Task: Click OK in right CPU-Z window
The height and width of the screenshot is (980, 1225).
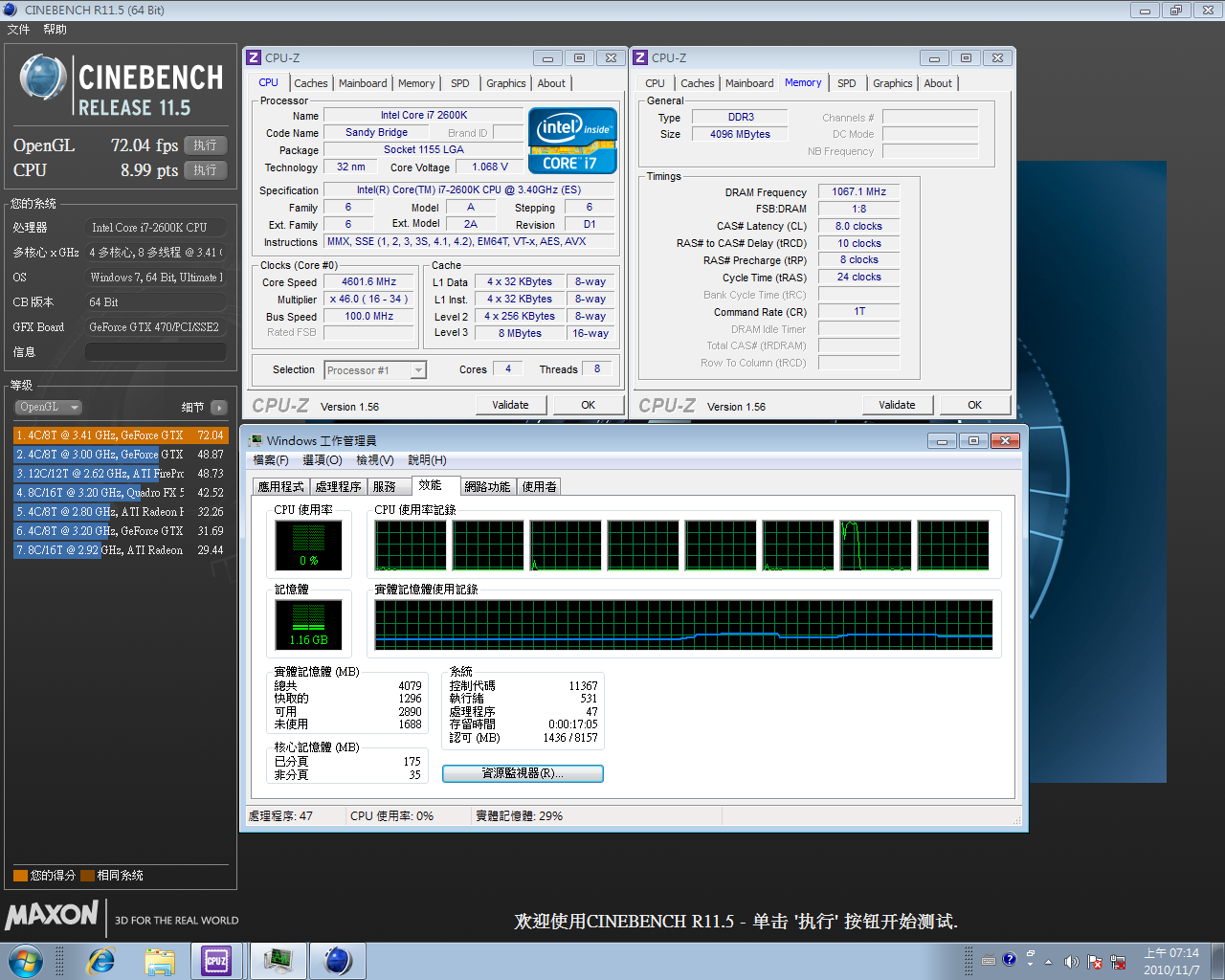Action: 975,406
